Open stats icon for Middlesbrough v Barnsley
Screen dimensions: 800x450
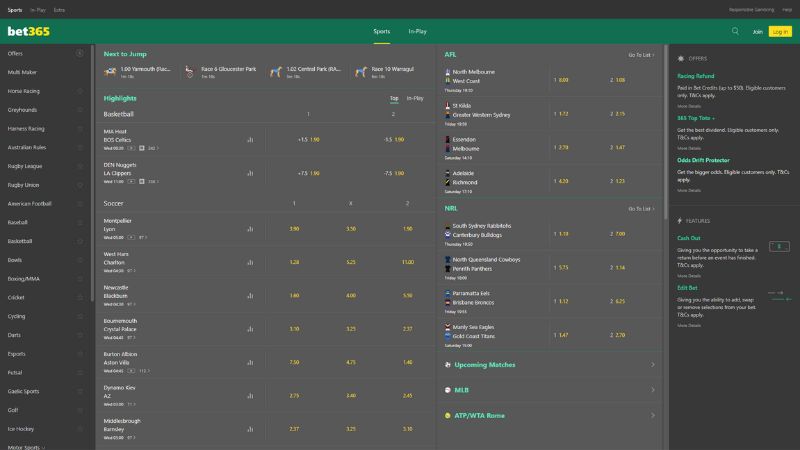pyautogui.click(x=250, y=429)
